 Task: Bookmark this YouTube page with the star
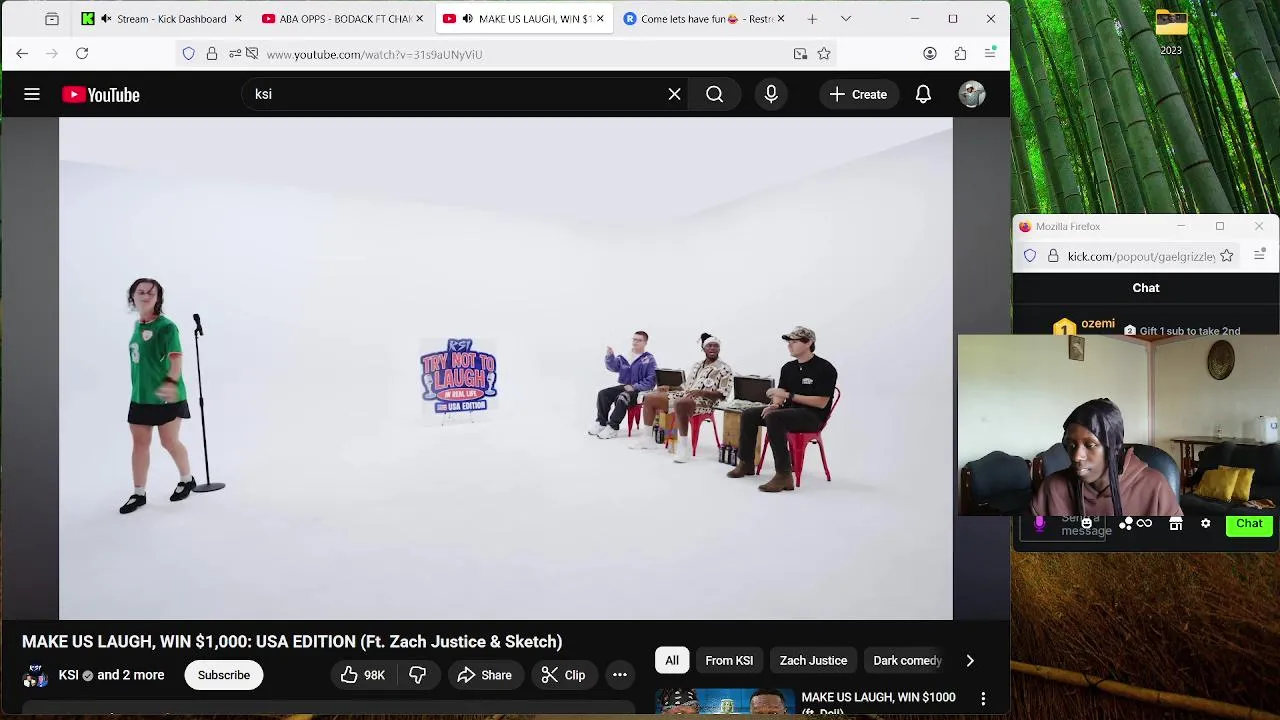[x=824, y=54]
